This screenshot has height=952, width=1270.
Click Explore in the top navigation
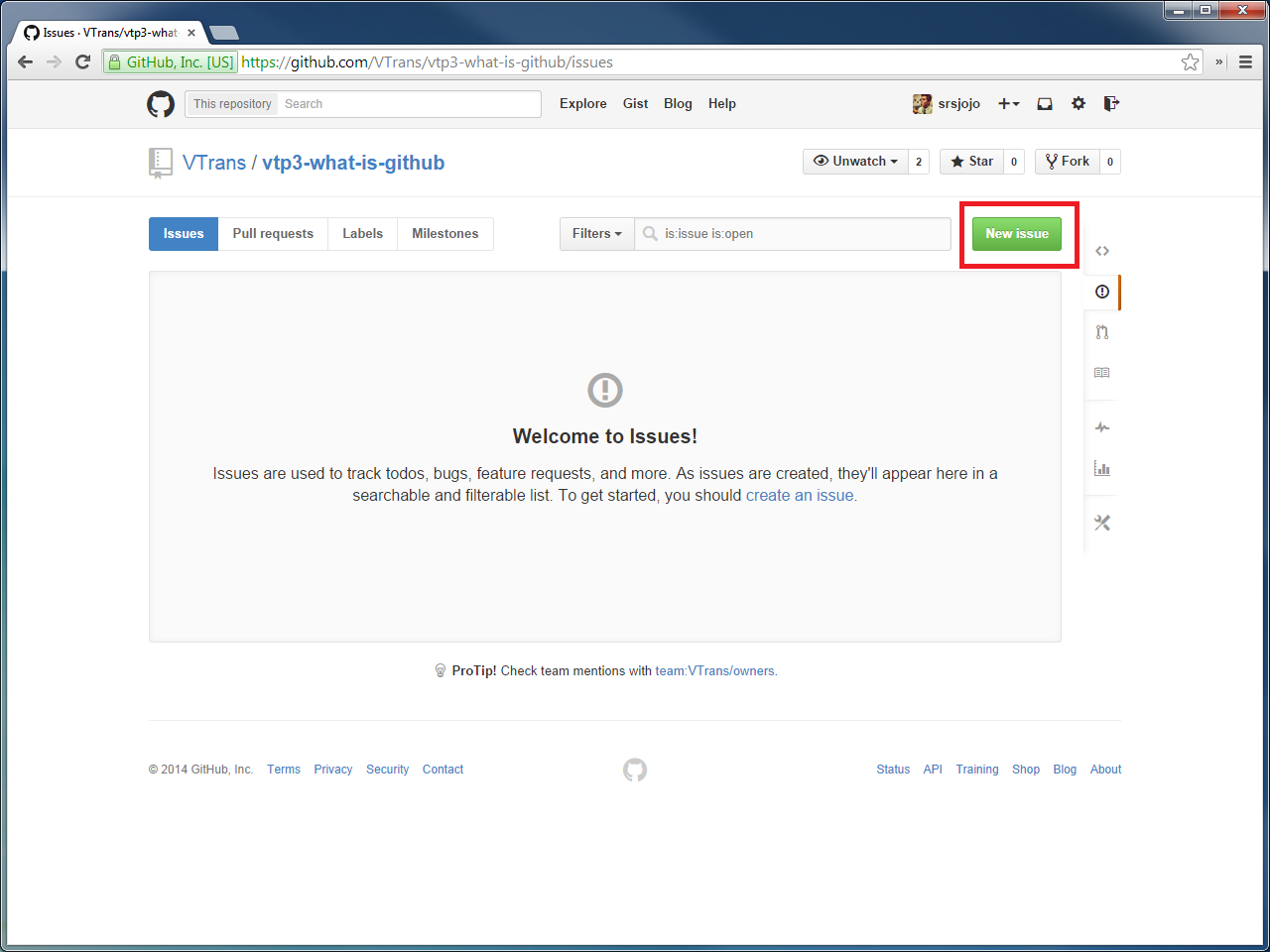pyautogui.click(x=583, y=103)
